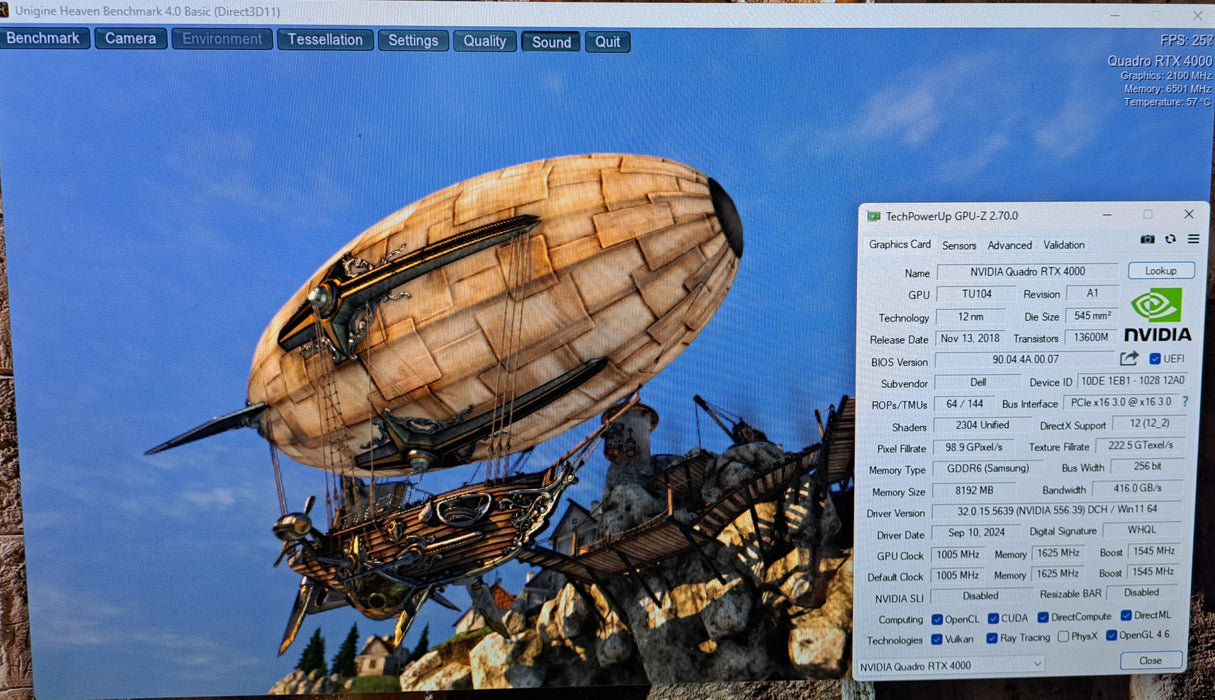1215x700 pixels.
Task: Minimize the GPU-Z window
Action: (x=1107, y=215)
